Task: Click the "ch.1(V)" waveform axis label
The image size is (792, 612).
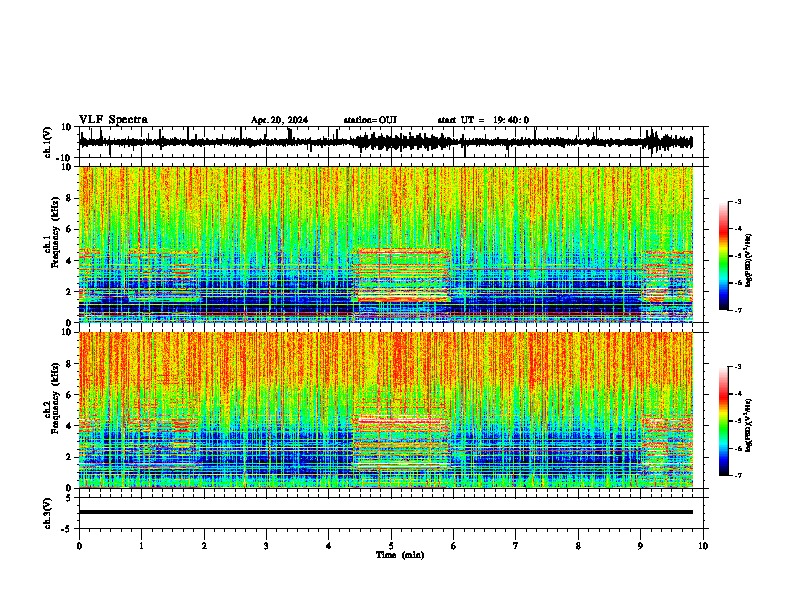Action: click(x=48, y=142)
